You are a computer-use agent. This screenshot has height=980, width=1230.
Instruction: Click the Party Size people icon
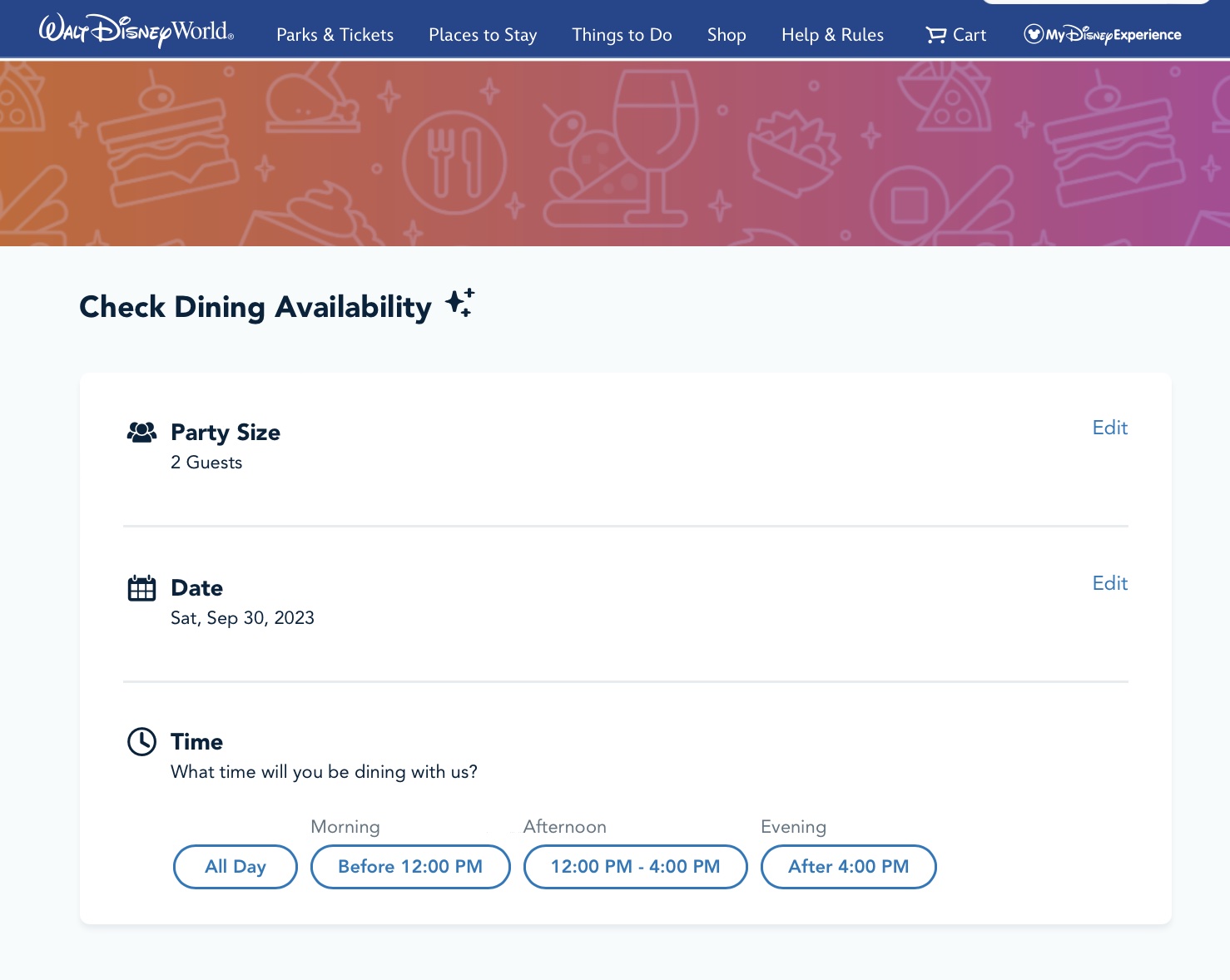[141, 432]
